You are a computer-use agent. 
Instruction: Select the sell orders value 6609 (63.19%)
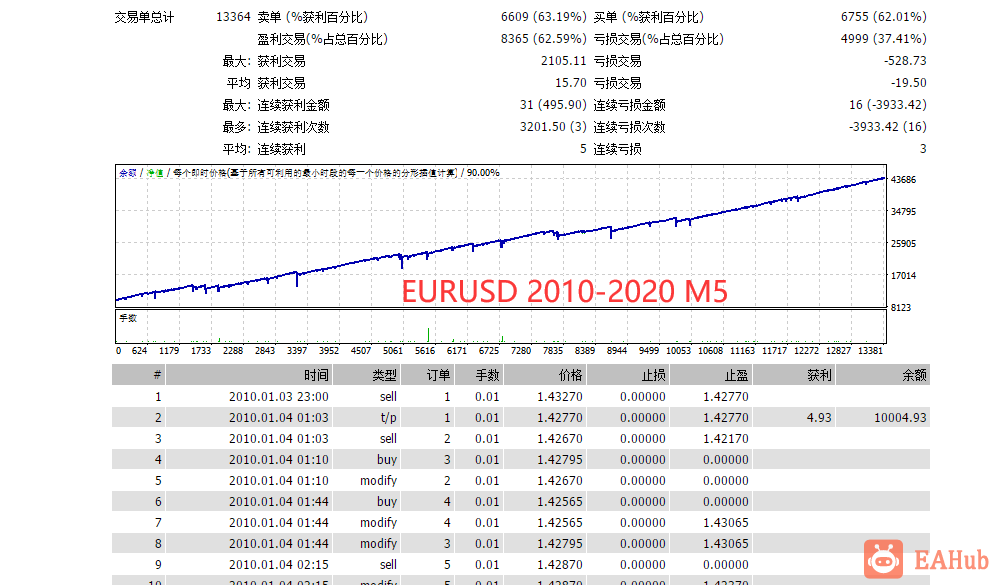[x=544, y=17]
